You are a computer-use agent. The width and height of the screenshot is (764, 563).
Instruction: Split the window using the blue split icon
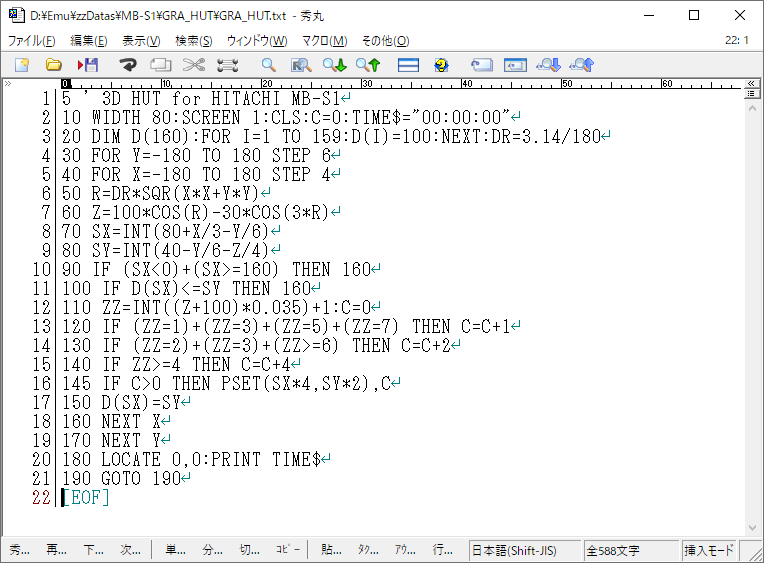tap(408, 65)
